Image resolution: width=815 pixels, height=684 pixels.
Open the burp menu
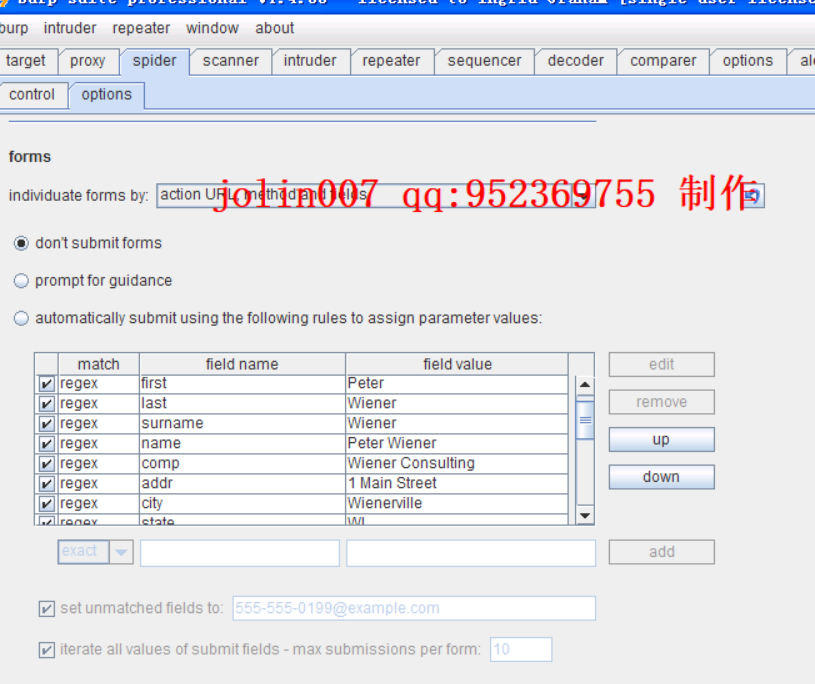(14, 28)
